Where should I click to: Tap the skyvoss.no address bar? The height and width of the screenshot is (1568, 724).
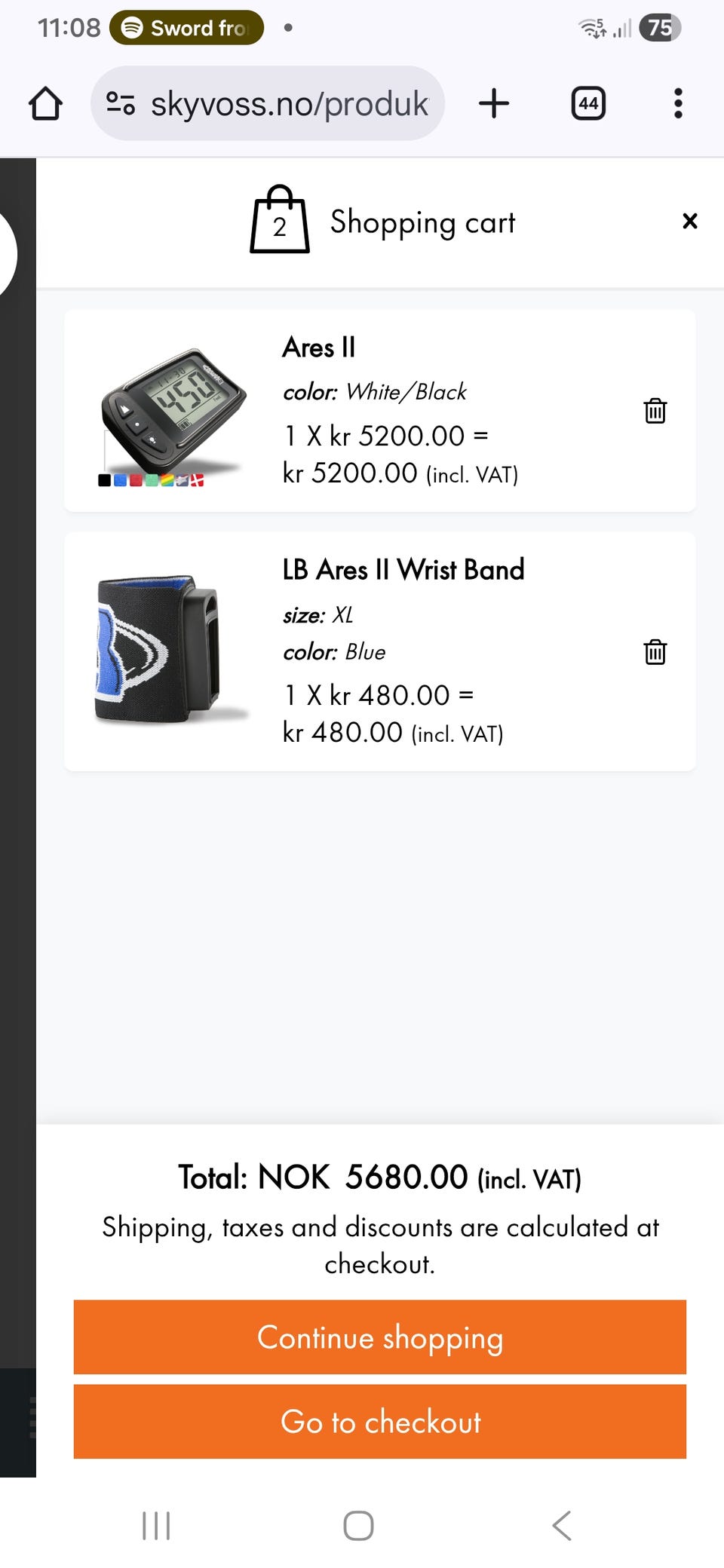289,103
